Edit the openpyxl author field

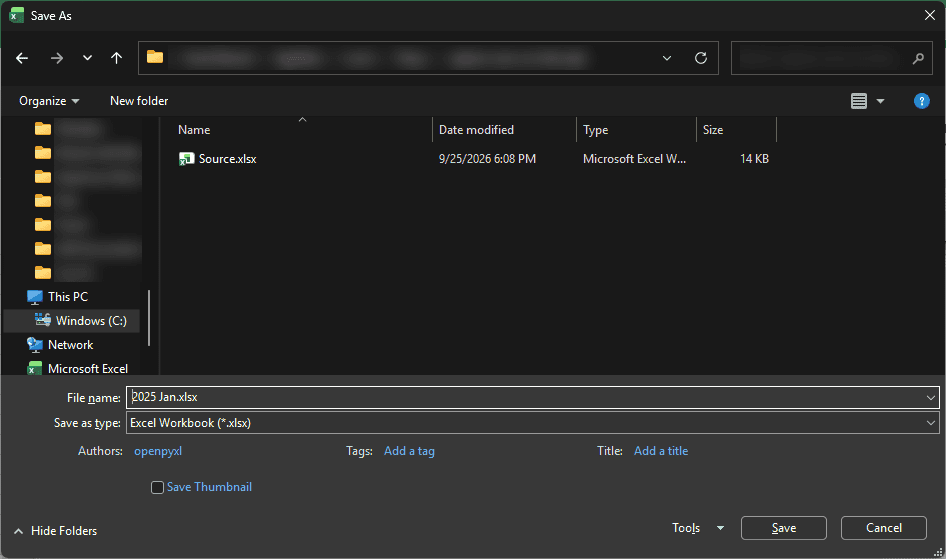click(158, 451)
